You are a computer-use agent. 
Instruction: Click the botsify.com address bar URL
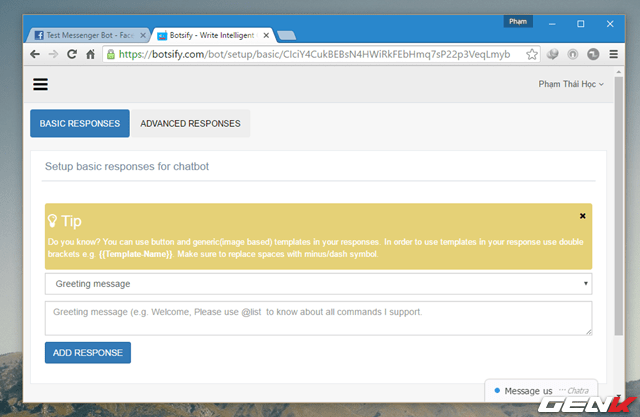[314, 54]
